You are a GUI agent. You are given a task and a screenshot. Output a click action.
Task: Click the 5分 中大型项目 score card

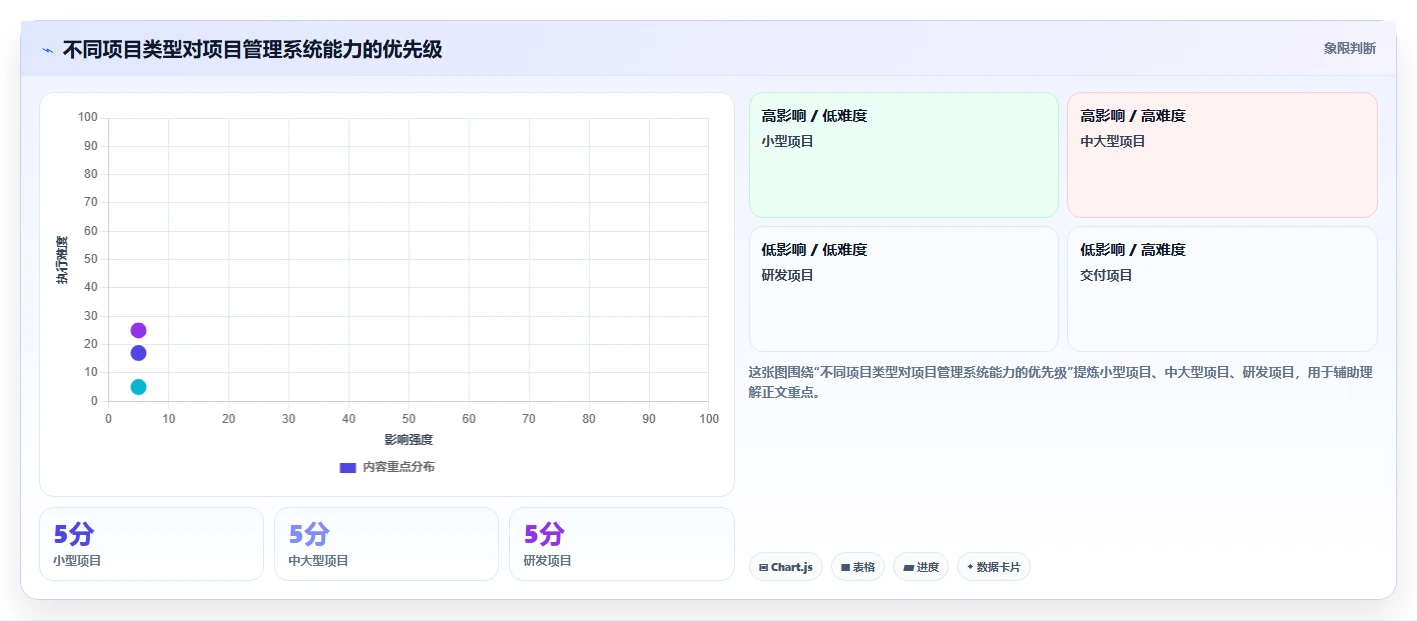(386, 544)
